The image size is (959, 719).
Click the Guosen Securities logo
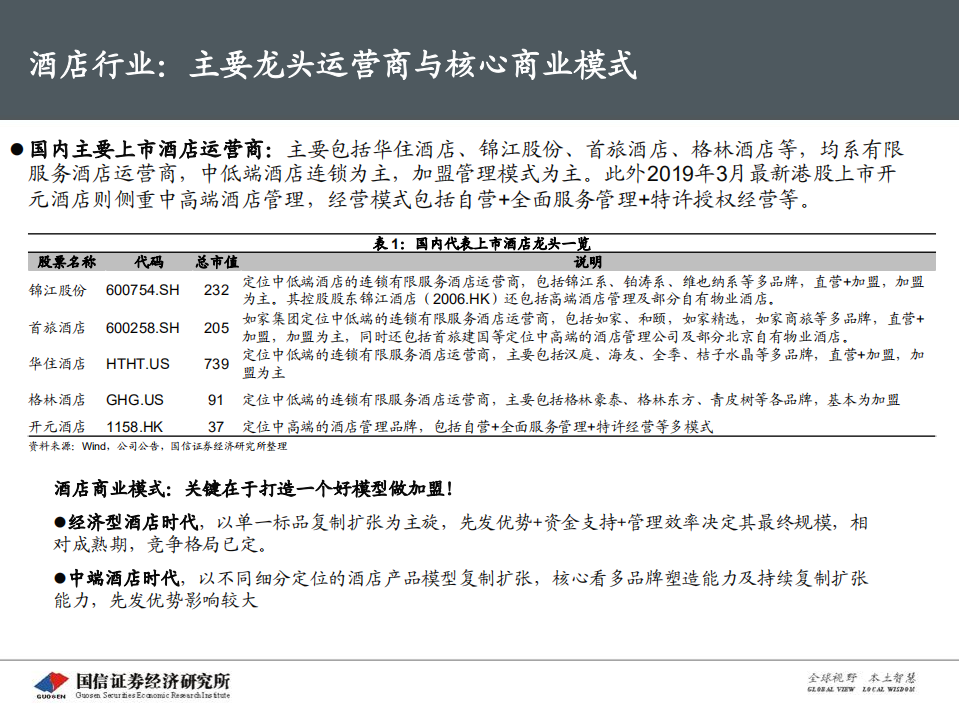tap(130, 679)
